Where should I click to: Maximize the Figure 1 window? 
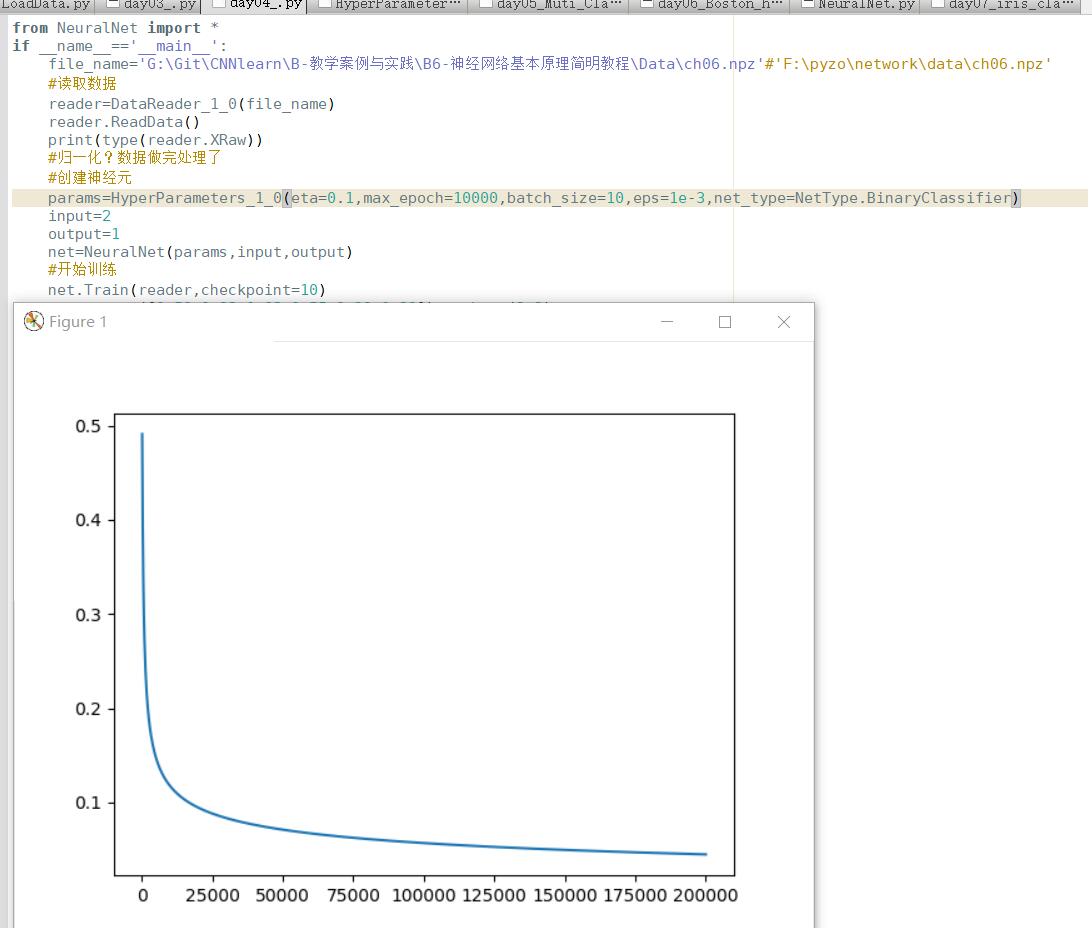tap(725, 321)
